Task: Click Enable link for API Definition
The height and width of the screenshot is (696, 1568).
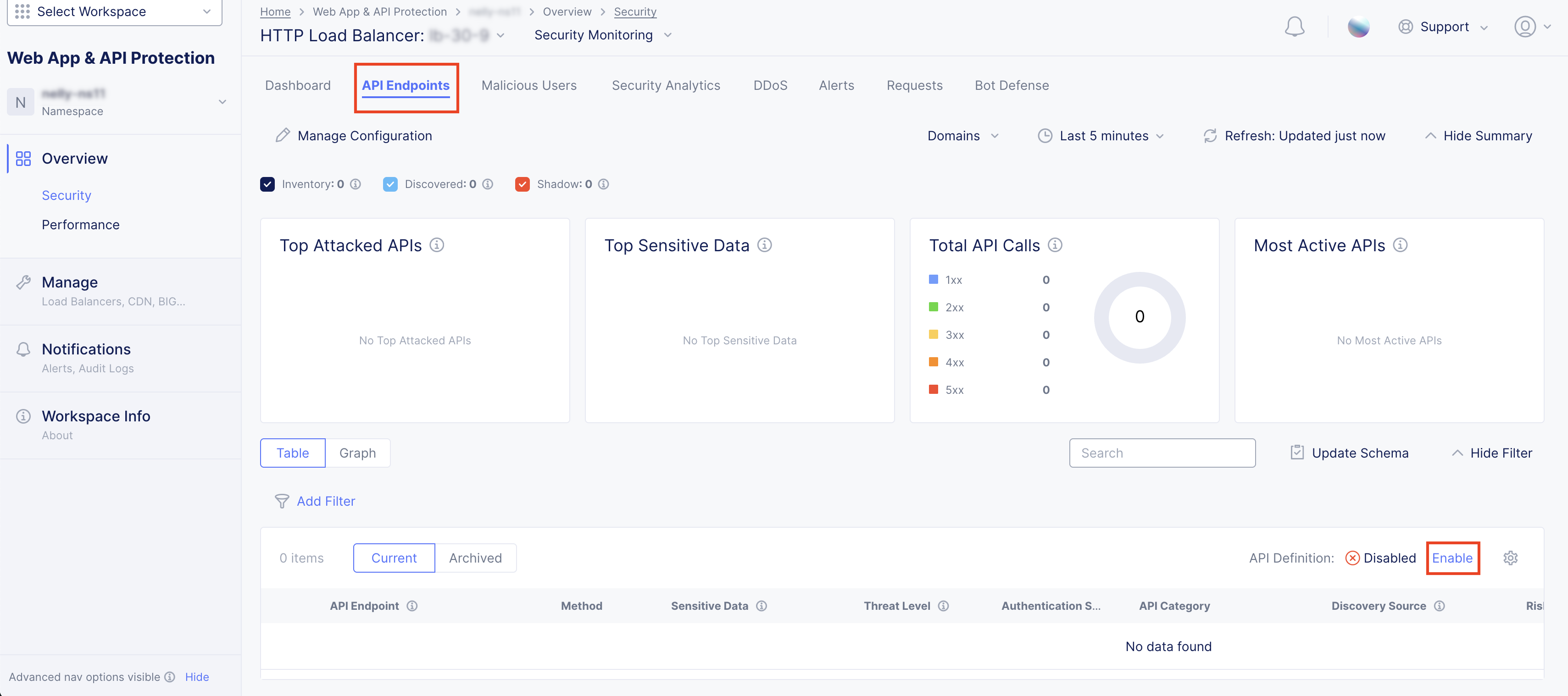Action: 1452,558
